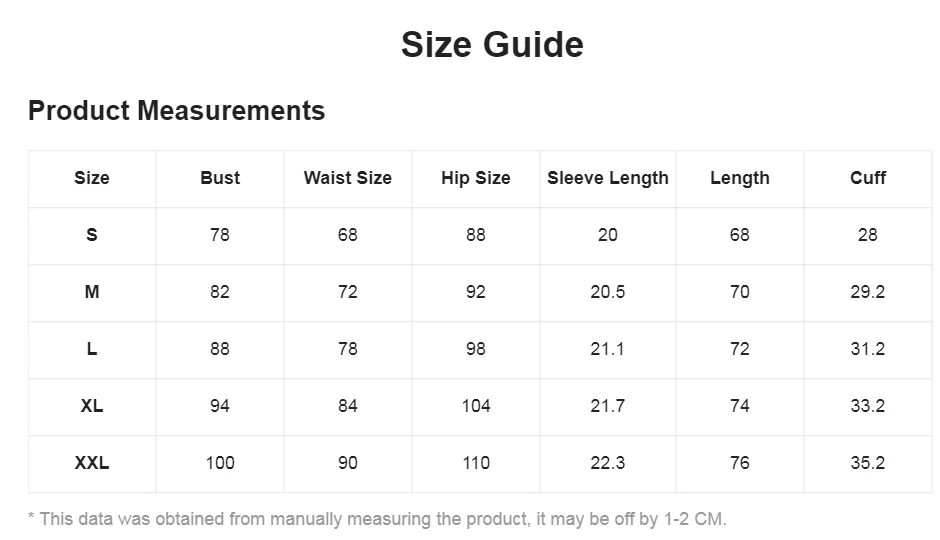Select the Cuff column header
Viewport: 940px width, 540px height.
click(868, 178)
